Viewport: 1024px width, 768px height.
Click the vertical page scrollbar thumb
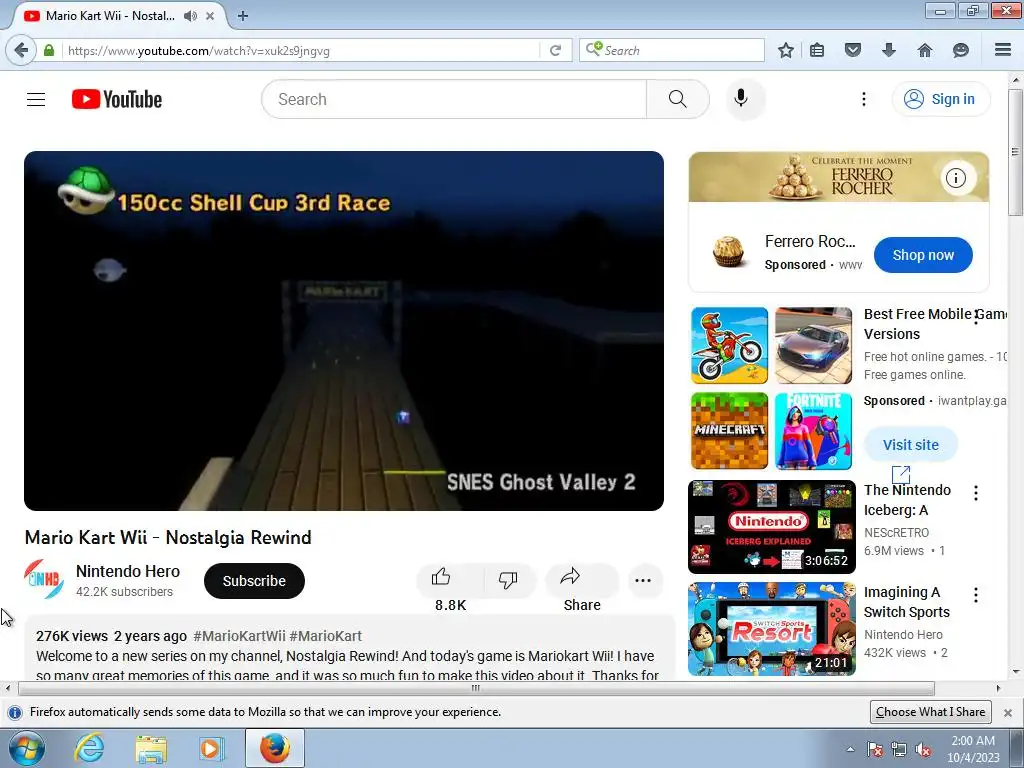point(1016,152)
